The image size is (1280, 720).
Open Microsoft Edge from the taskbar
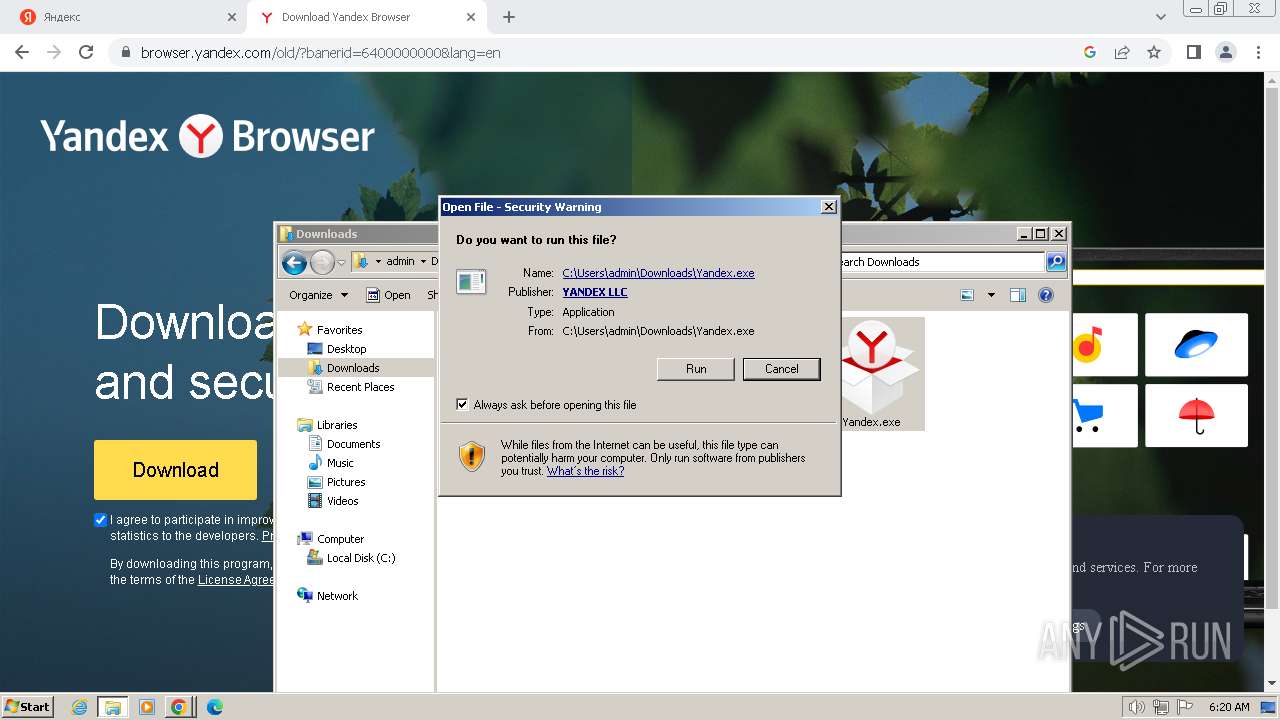click(214, 707)
